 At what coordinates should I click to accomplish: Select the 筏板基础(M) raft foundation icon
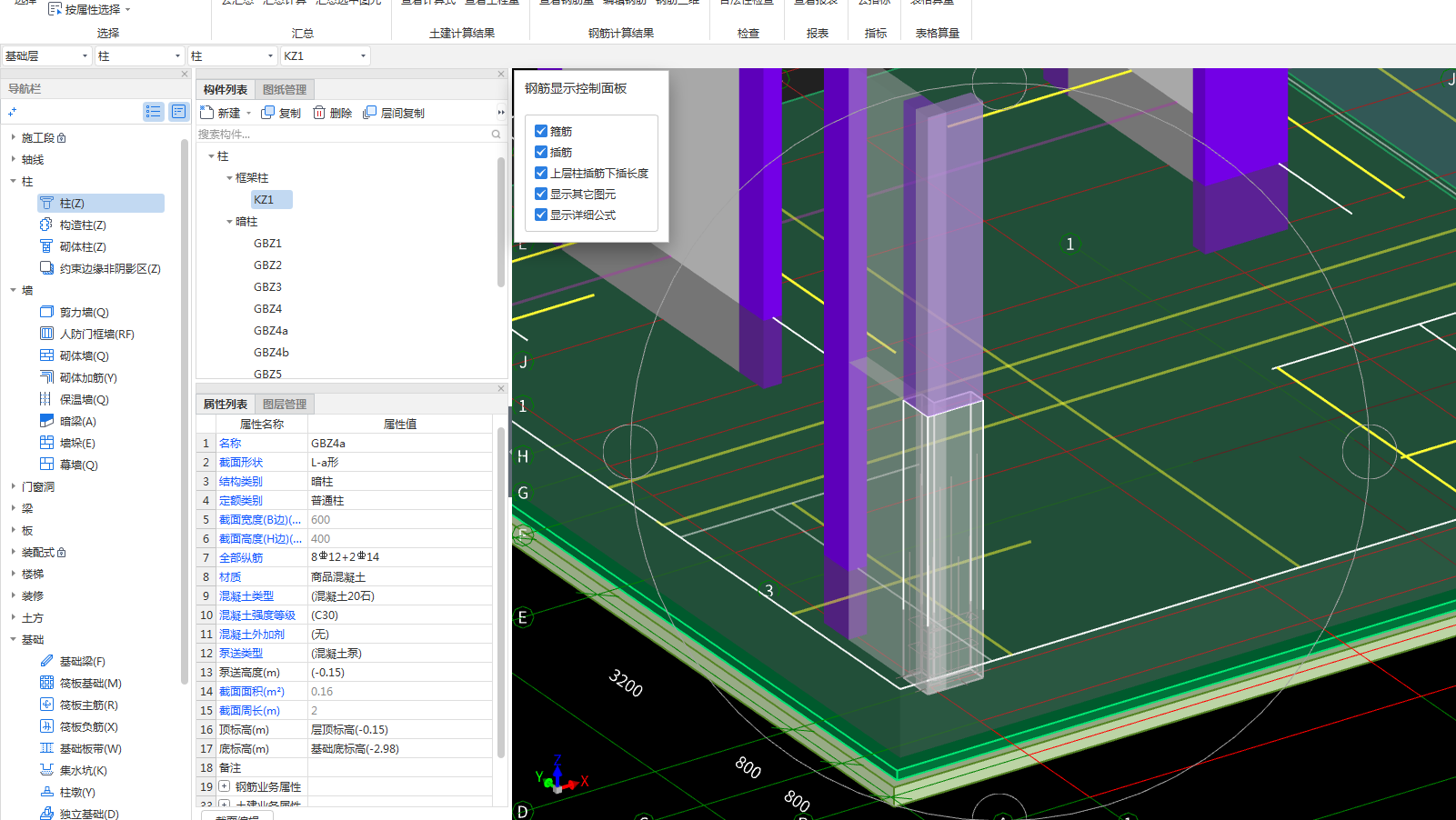click(46, 683)
